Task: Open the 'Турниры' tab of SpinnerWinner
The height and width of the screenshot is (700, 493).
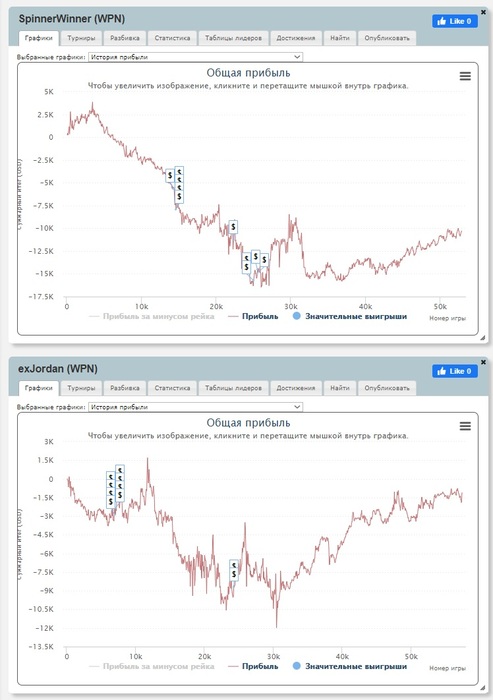Action: pos(81,38)
